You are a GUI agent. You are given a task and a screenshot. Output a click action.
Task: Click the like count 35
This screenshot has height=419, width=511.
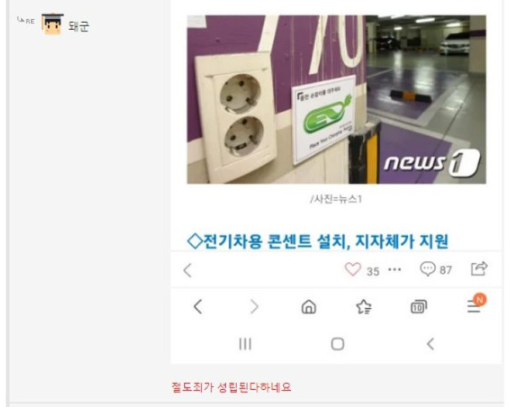coord(373,272)
